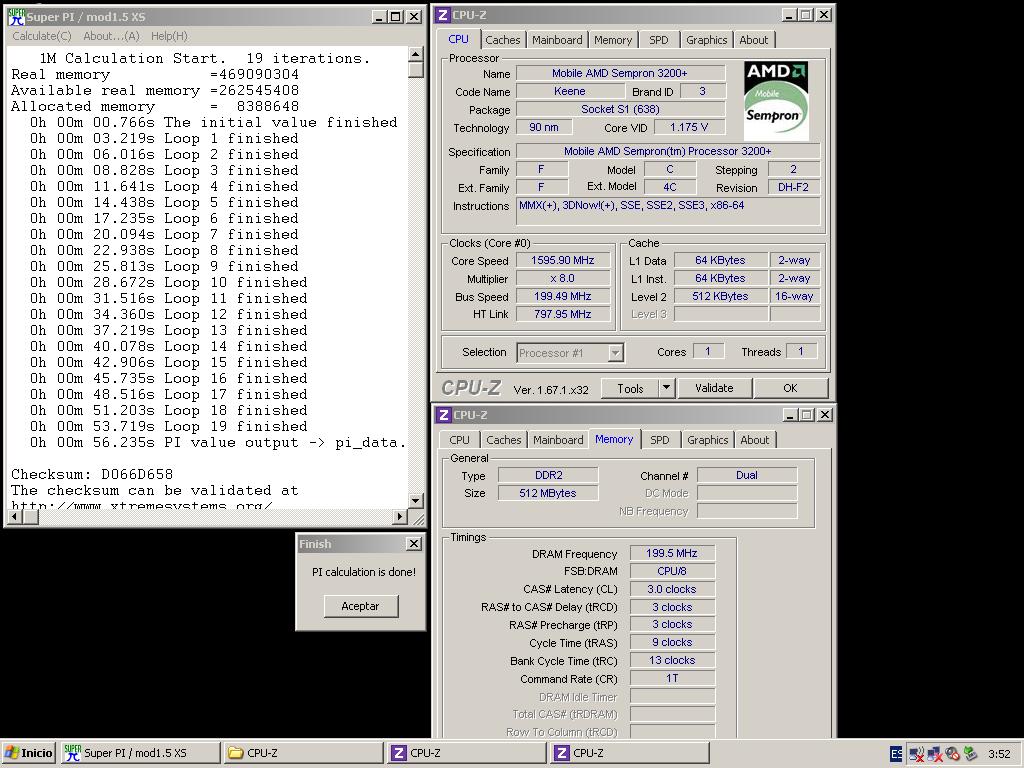Click OK in the CPU-Z window

click(x=790, y=388)
